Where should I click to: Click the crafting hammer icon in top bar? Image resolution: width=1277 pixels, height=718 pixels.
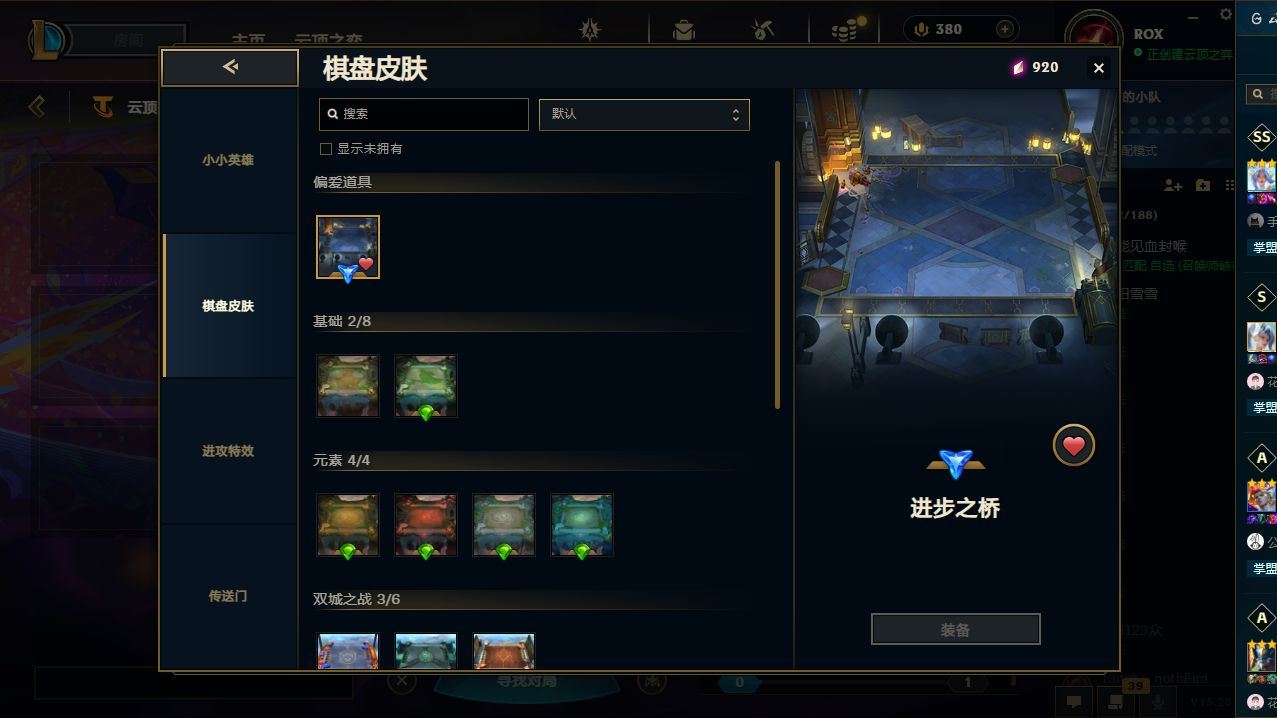pyautogui.click(x=764, y=30)
